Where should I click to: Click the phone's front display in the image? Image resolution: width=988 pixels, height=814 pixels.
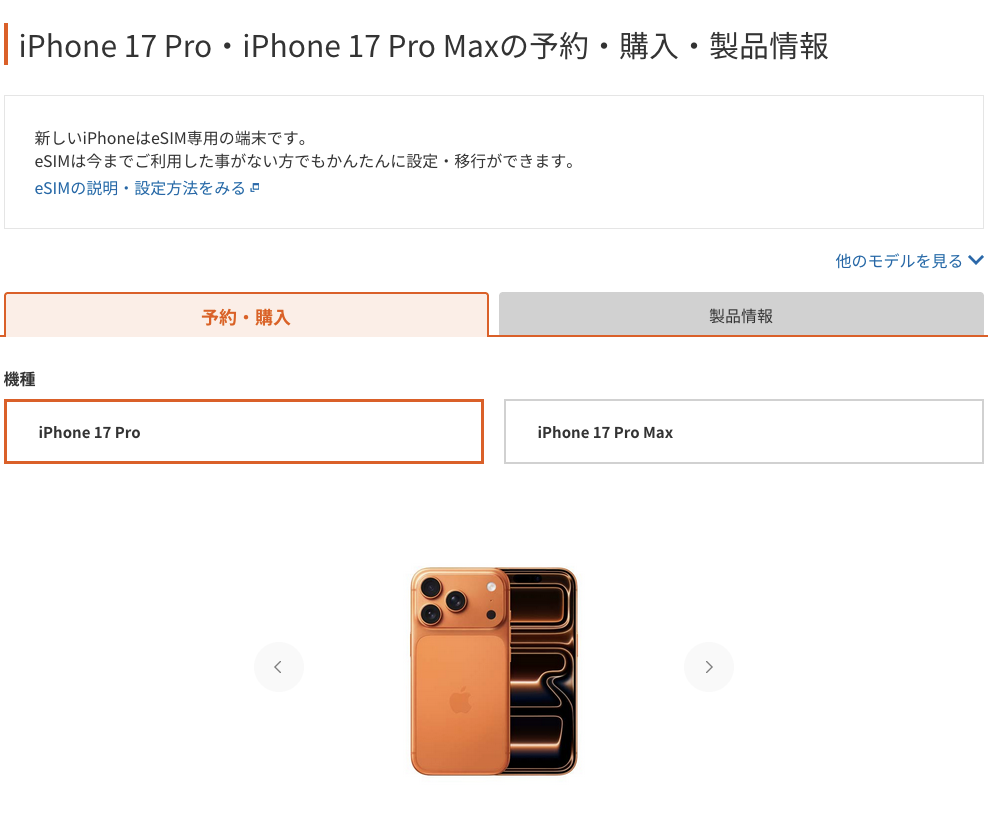click(x=543, y=671)
